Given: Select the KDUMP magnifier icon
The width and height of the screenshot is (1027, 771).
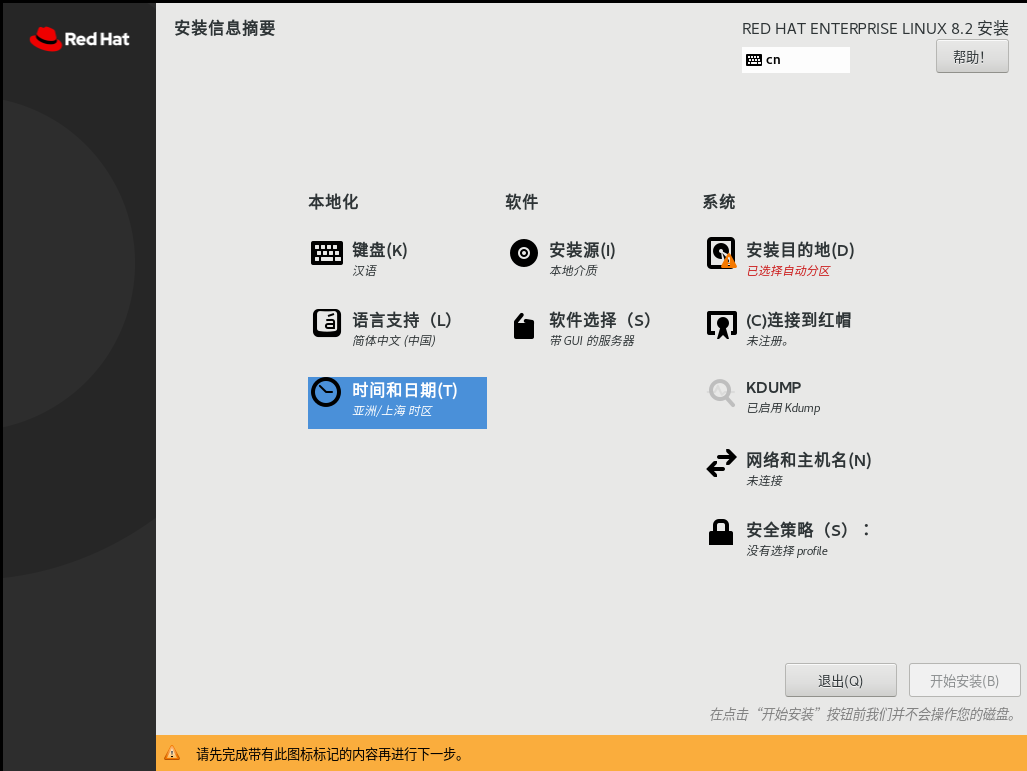Looking at the screenshot, I should pyautogui.click(x=720, y=392).
